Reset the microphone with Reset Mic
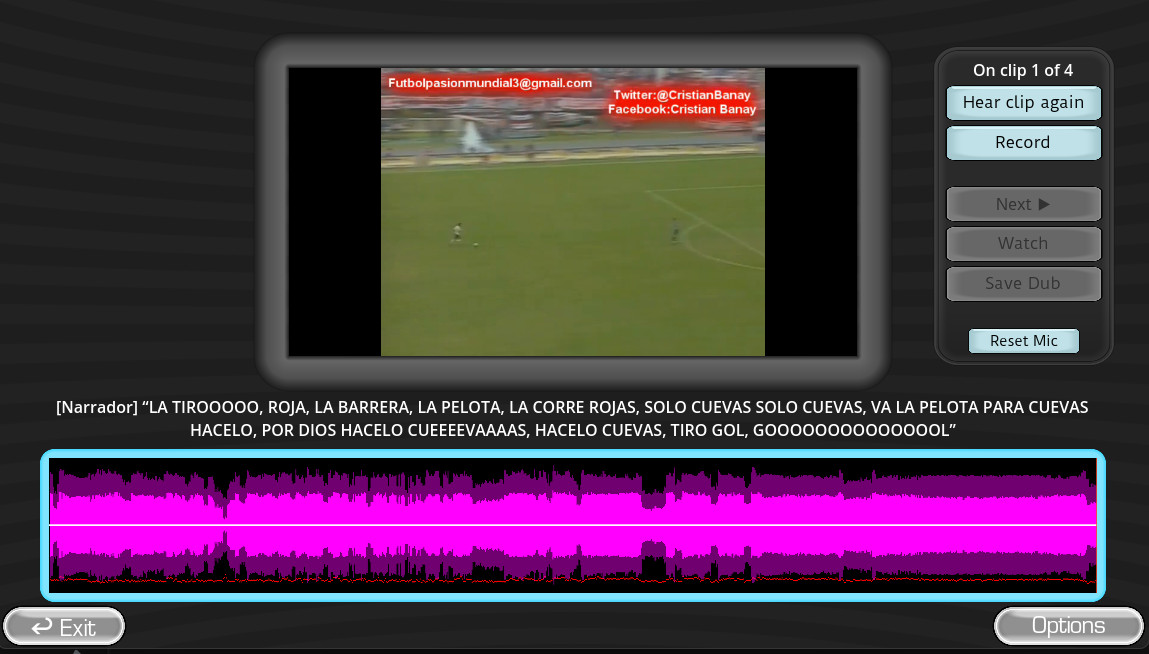Viewport: 1149px width, 654px height. (1024, 341)
